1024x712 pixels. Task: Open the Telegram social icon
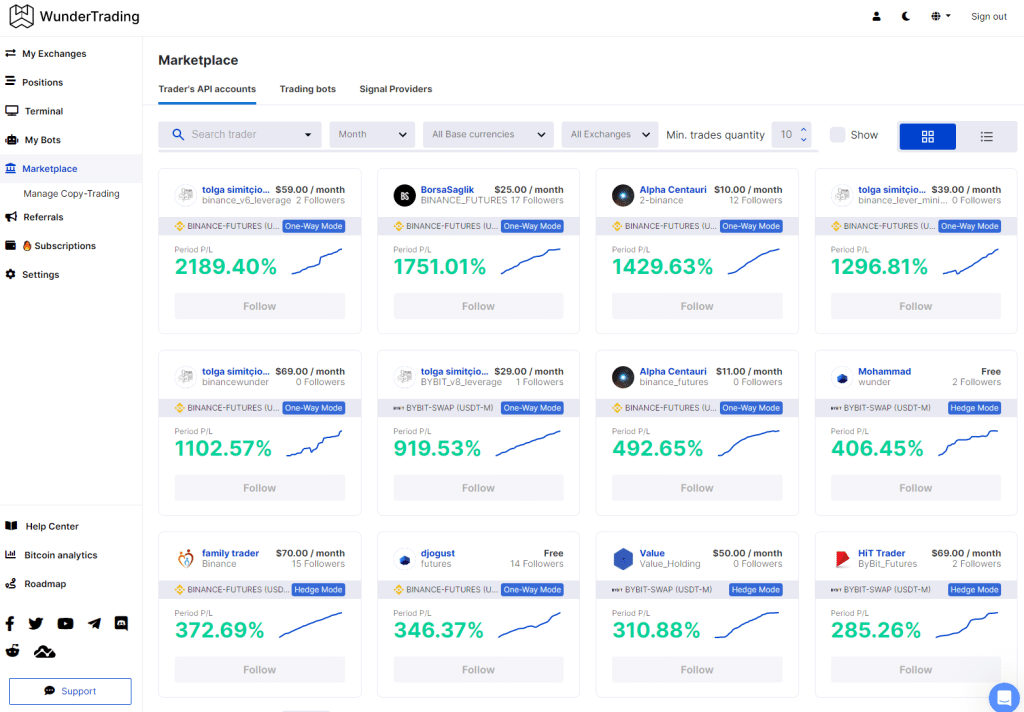[x=94, y=623]
